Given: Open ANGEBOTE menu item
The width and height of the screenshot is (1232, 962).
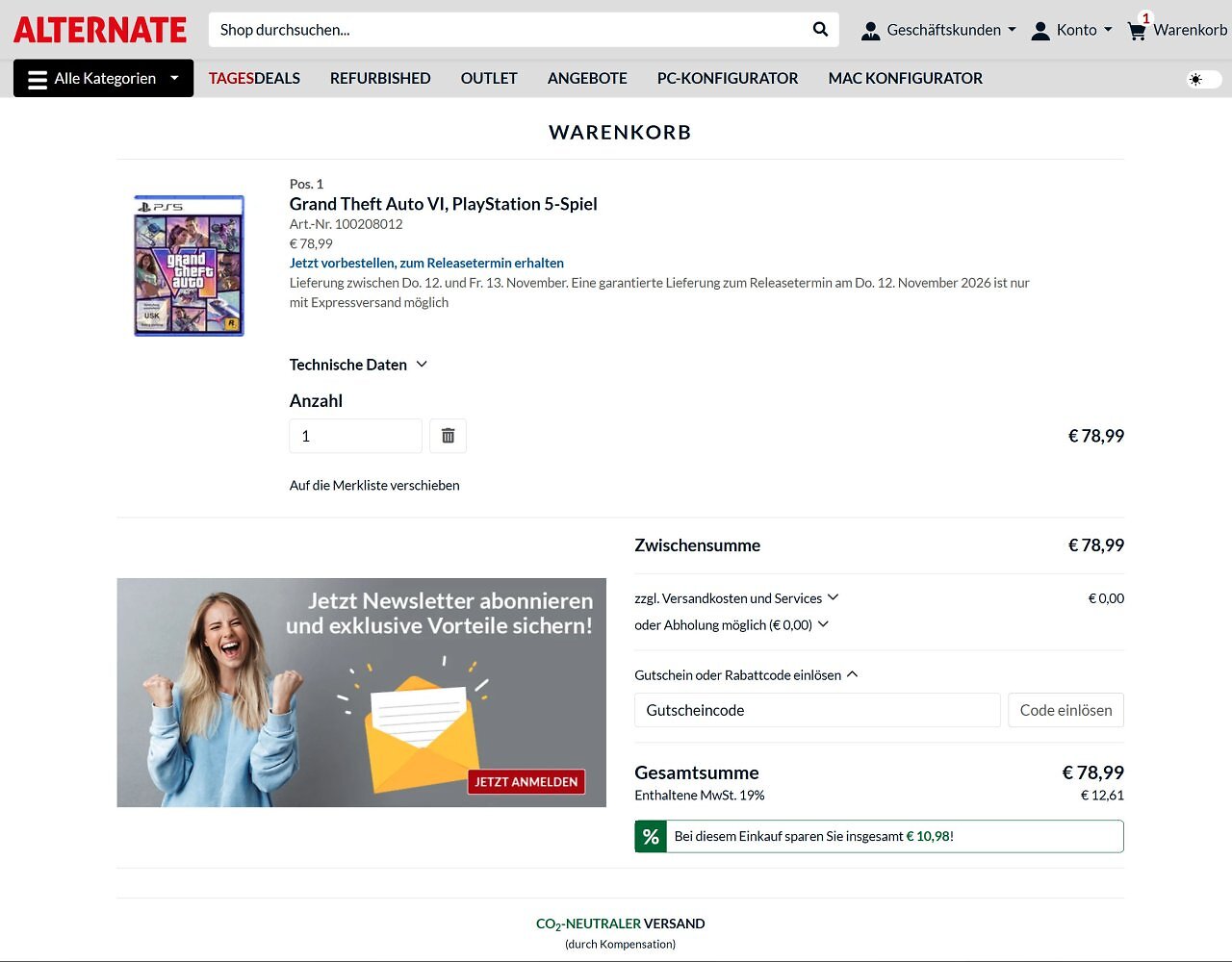Looking at the screenshot, I should 587,79.
